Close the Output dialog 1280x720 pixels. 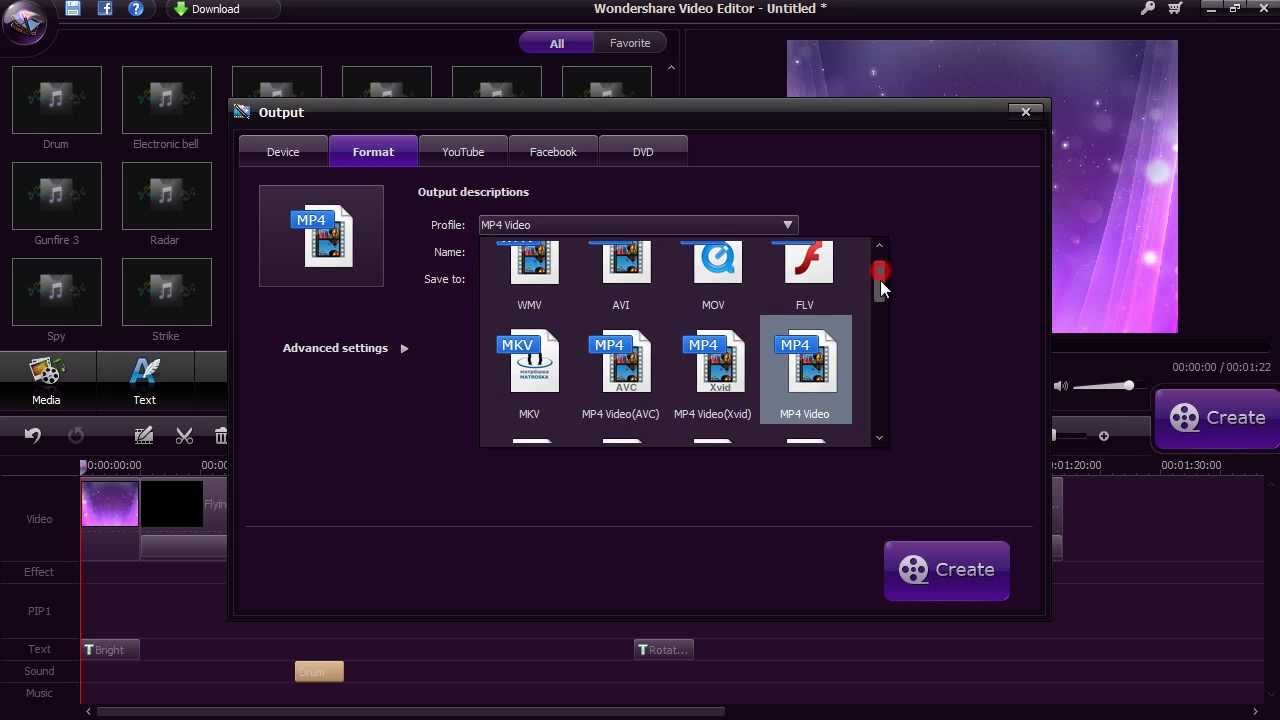1025,112
